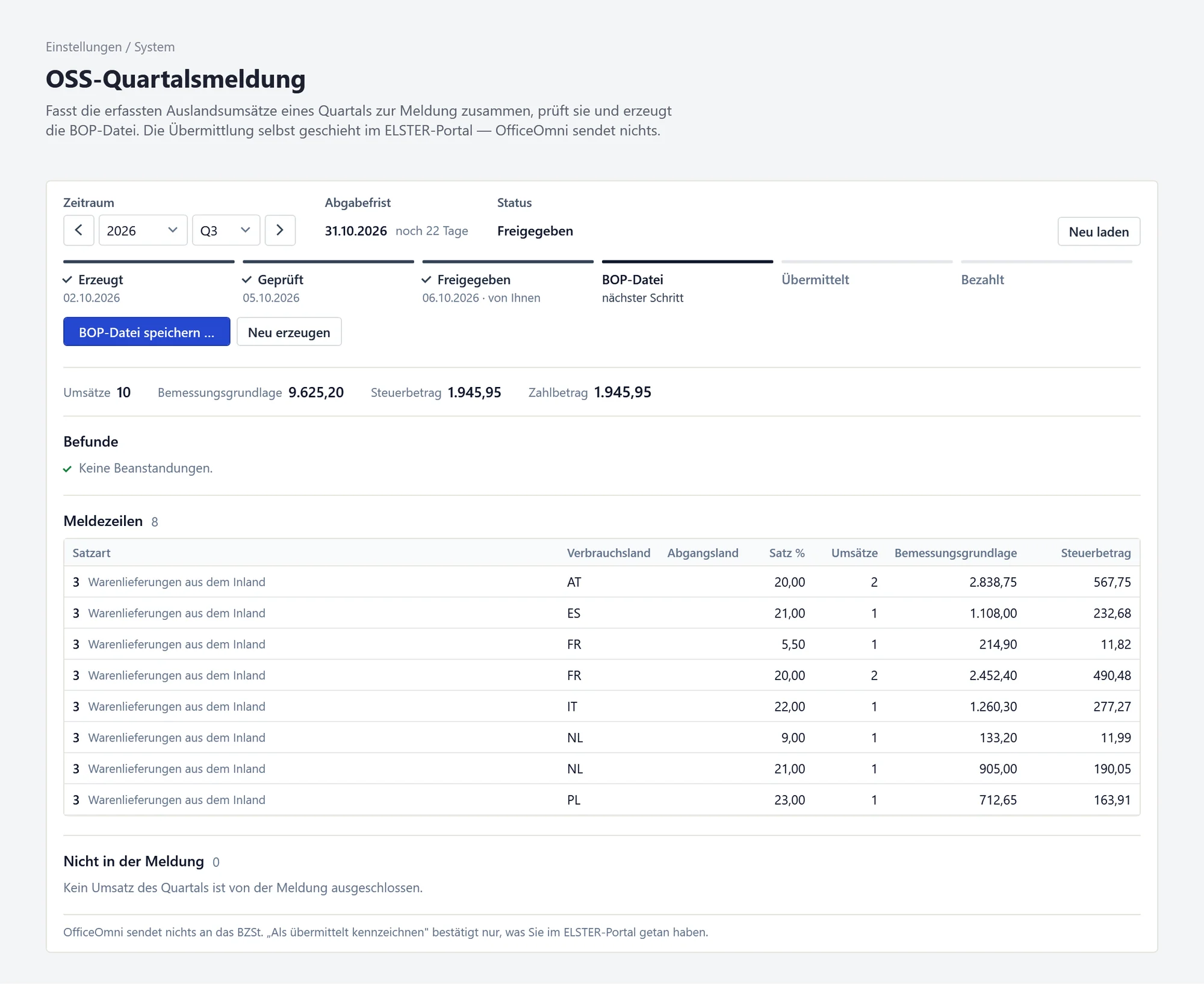Click the Verbrauchsland column header
The image size is (1204, 984).
coord(609,553)
